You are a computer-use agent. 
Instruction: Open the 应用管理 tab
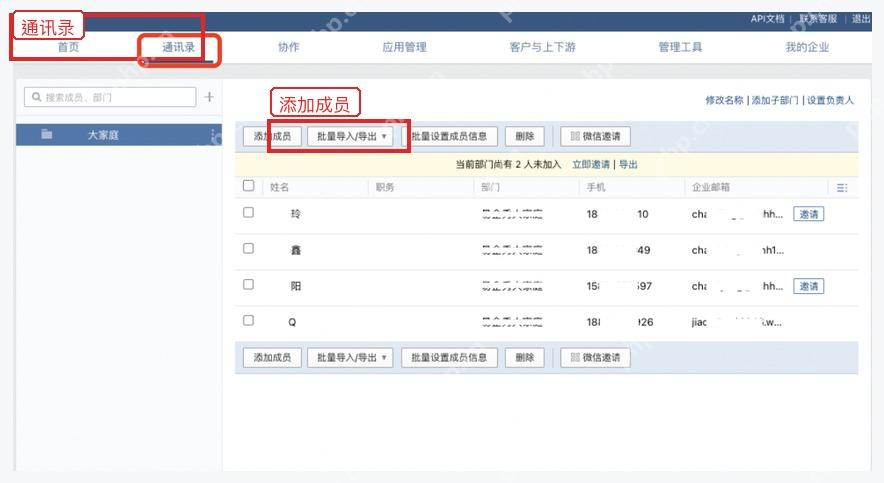[x=404, y=47]
